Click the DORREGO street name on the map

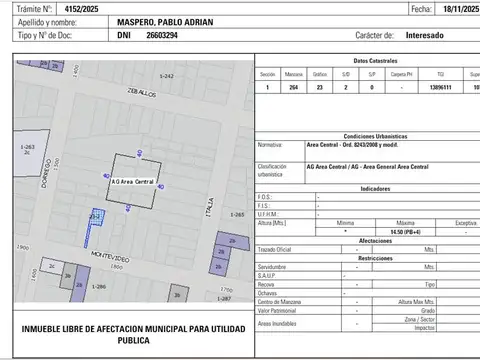pos(46,173)
